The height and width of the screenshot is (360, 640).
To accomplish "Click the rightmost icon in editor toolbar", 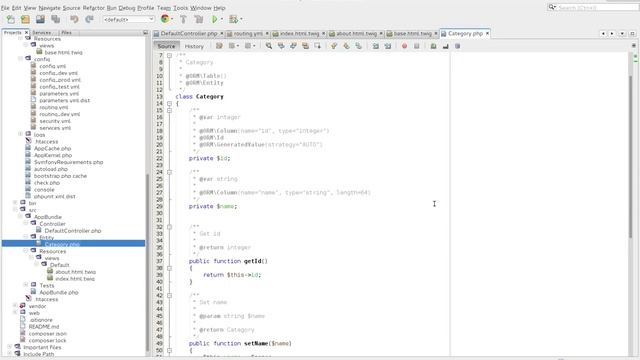I will pyautogui.click(x=458, y=46).
